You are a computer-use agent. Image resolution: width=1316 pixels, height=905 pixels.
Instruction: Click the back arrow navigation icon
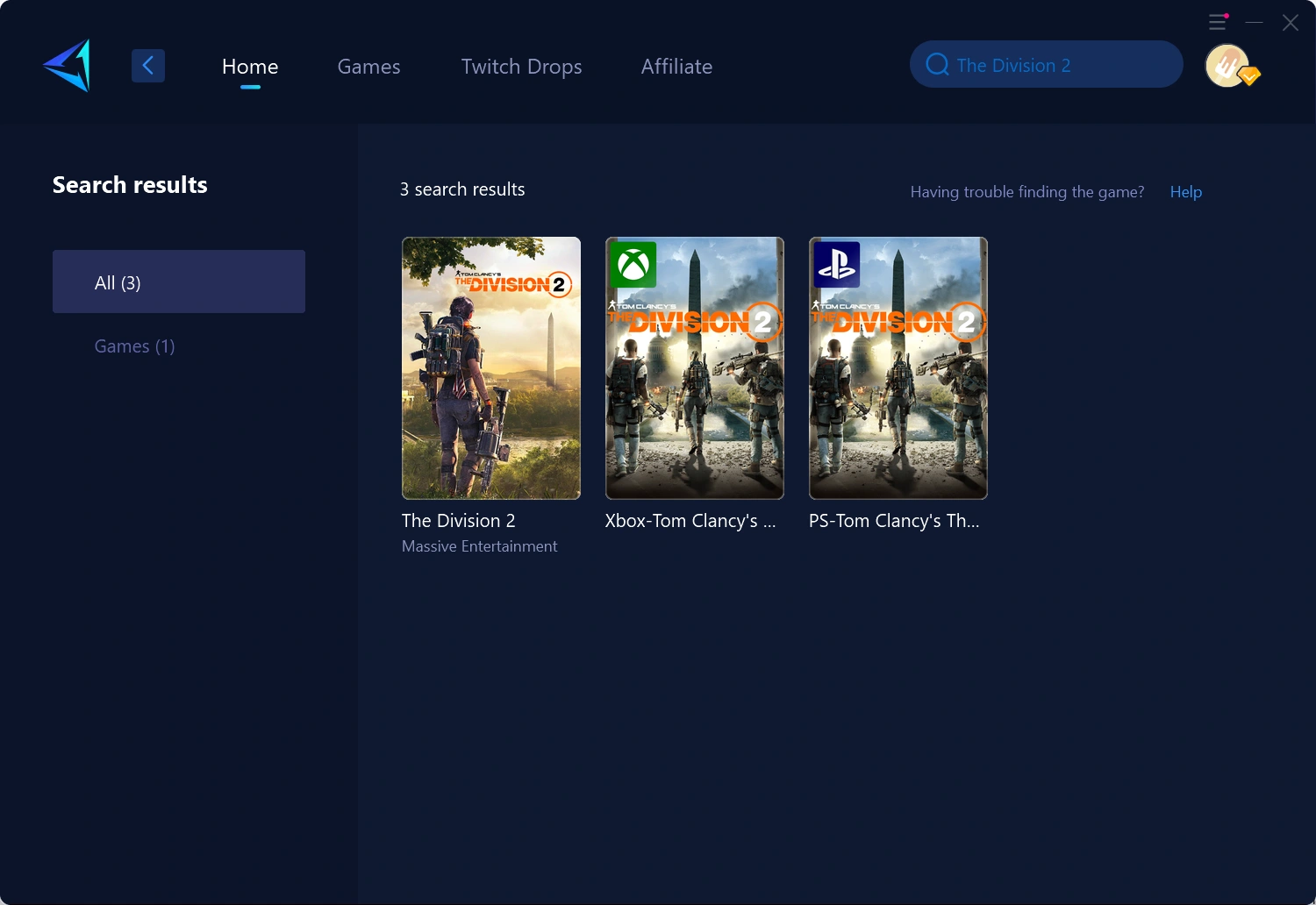[x=147, y=65]
